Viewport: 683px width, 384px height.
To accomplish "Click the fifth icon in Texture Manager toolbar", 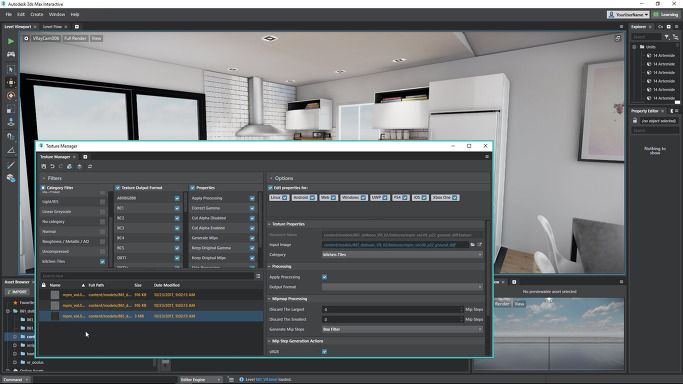I will click(x=79, y=166).
